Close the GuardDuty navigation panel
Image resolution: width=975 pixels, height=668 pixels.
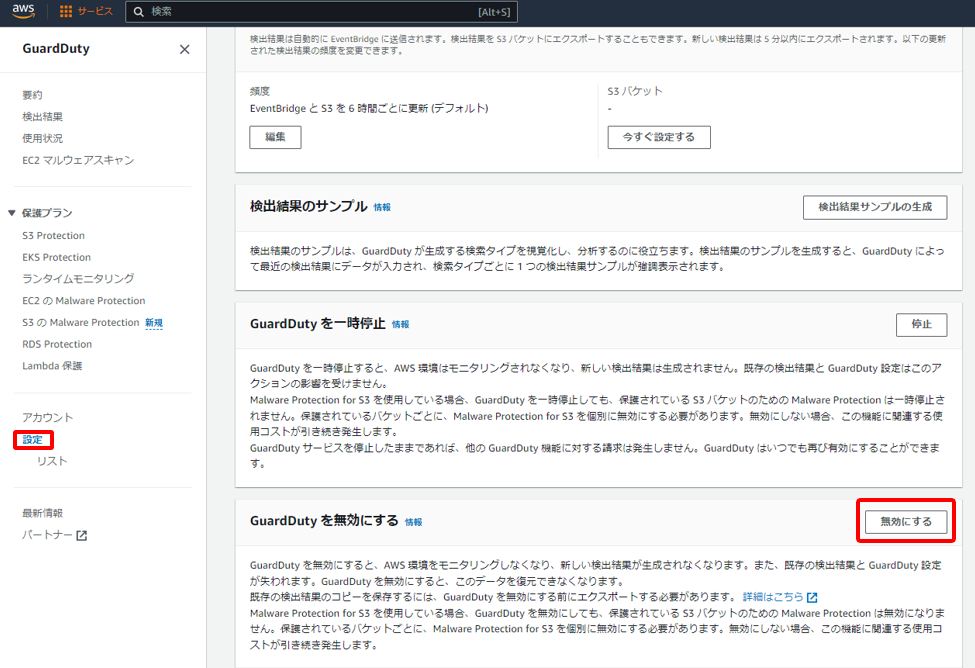(185, 49)
